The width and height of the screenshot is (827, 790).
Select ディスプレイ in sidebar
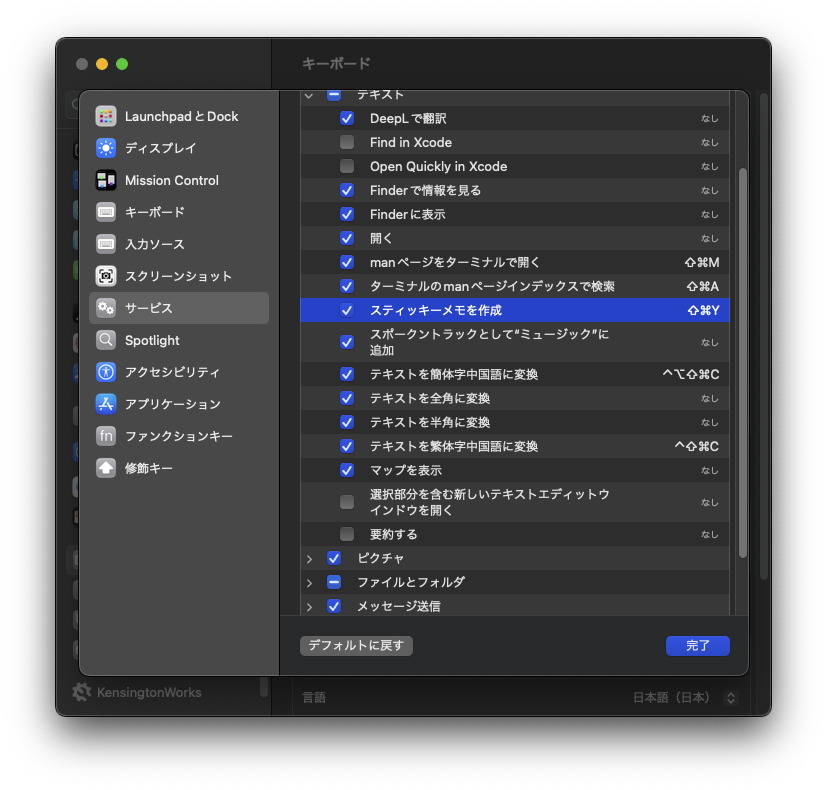179,148
